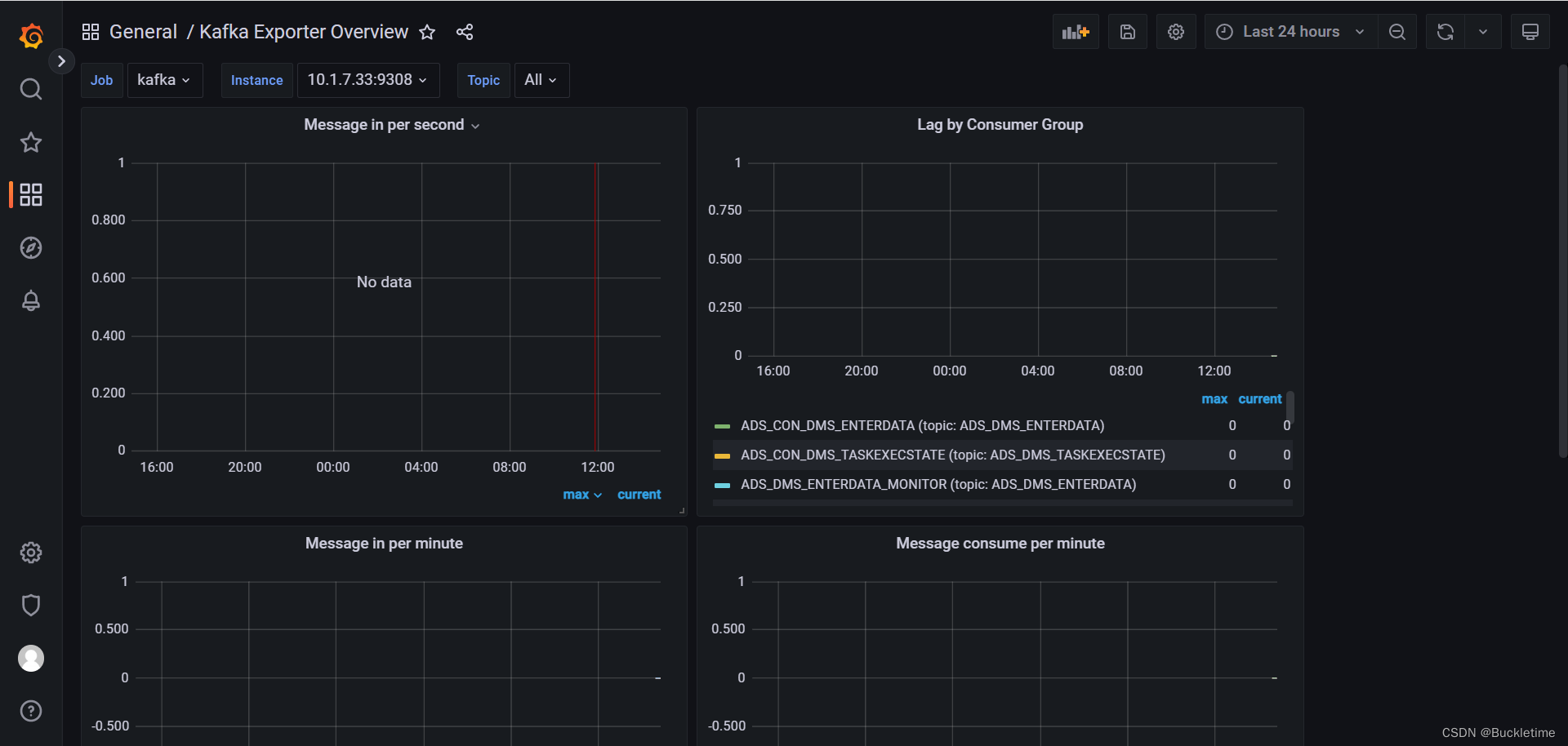The image size is (1568, 746).
Task: Zoom out the time range
Action: coord(1397,32)
